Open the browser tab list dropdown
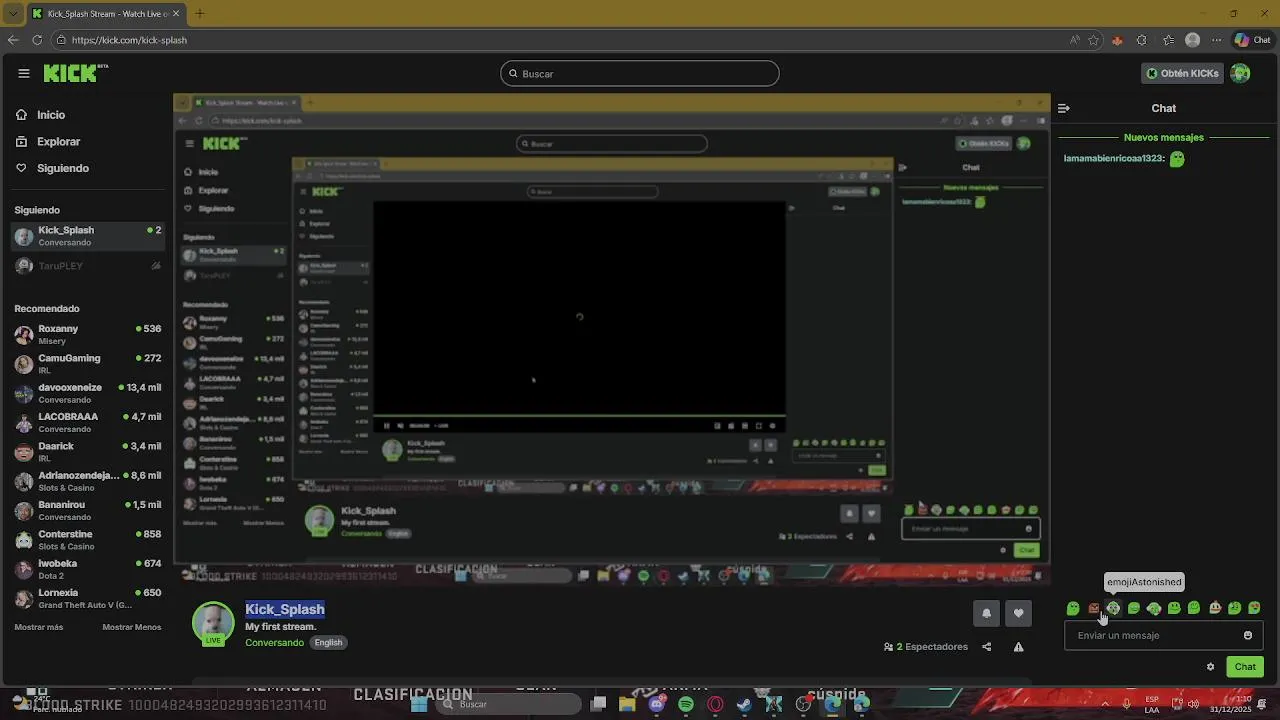The height and width of the screenshot is (720, 1280). click(13, 14)
